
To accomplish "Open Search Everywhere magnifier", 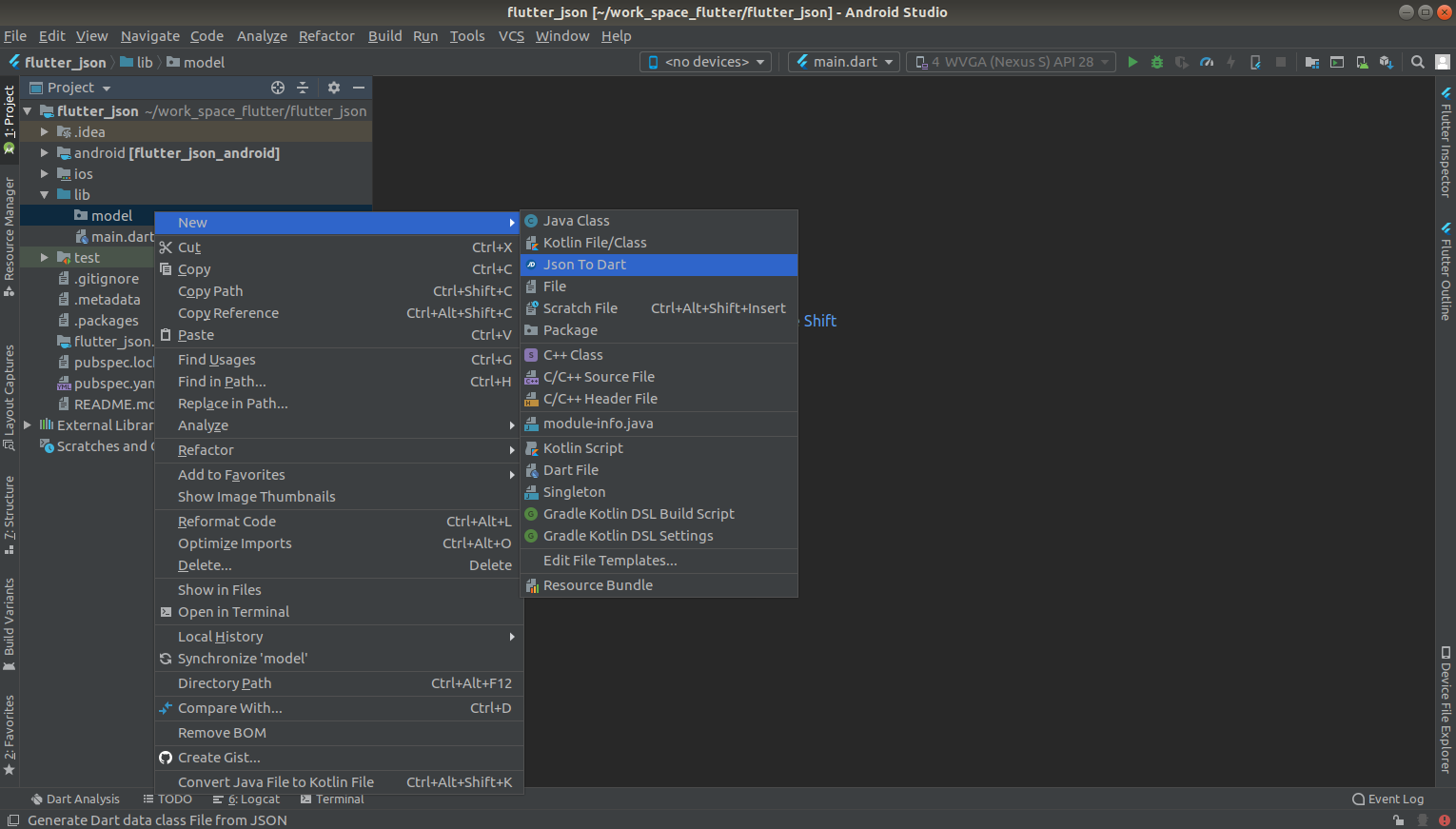I will [1418, 62].
